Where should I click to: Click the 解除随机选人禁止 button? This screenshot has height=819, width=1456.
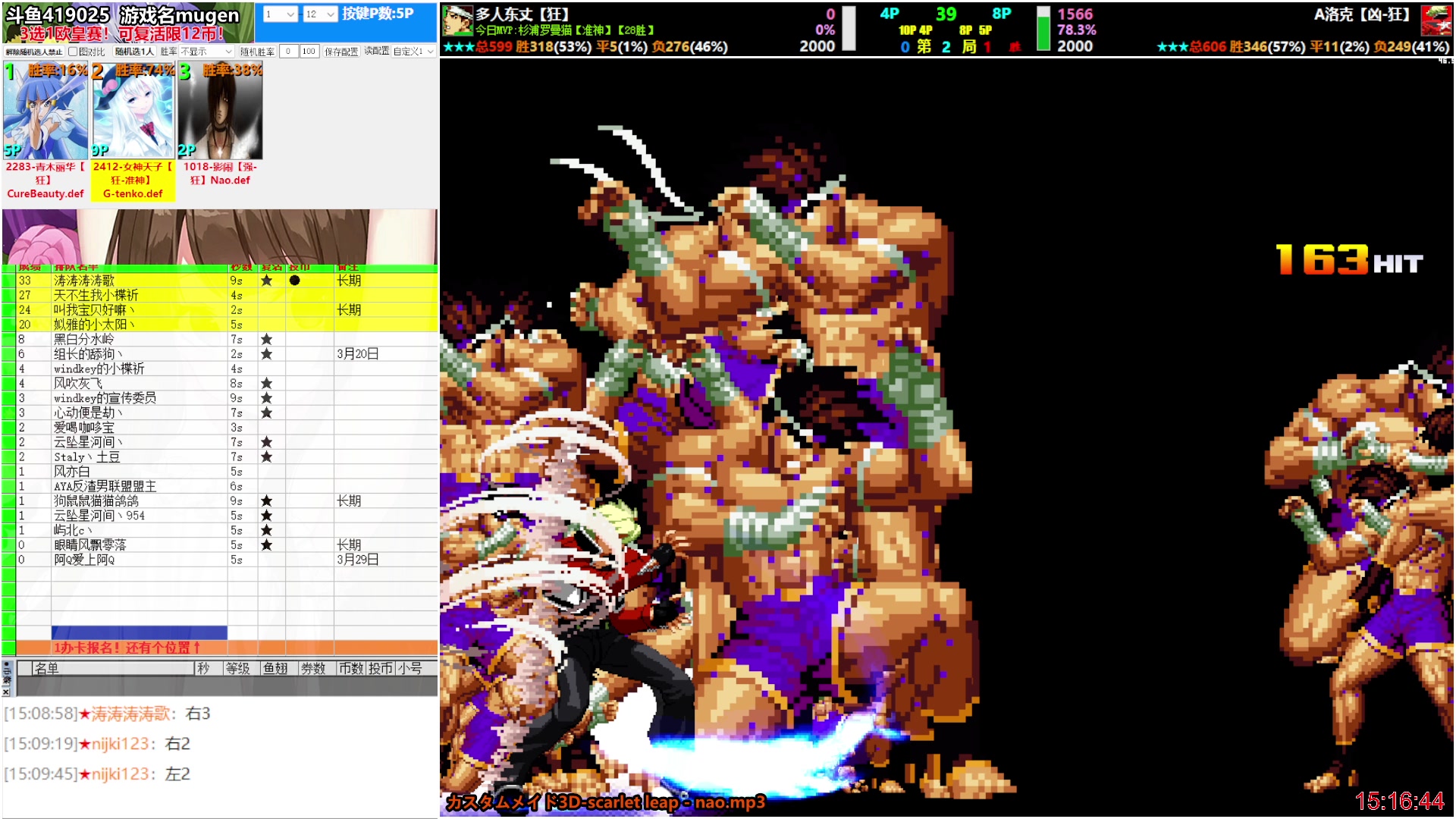(34, 52)
